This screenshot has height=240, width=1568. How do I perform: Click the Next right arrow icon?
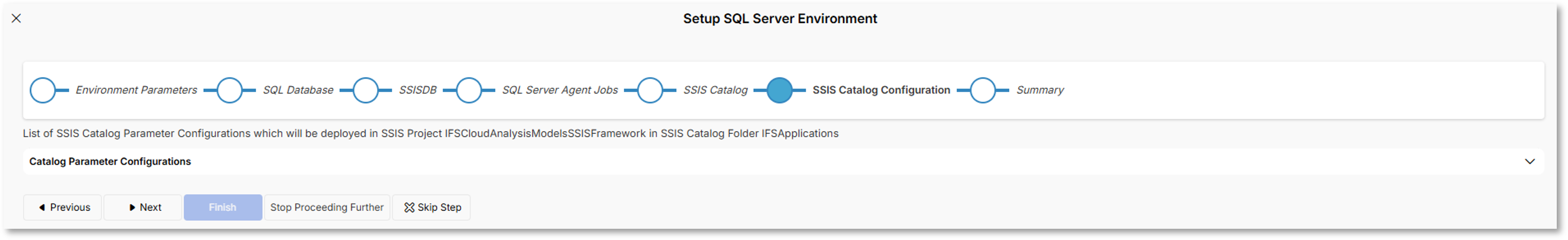(x=132, y=208)
